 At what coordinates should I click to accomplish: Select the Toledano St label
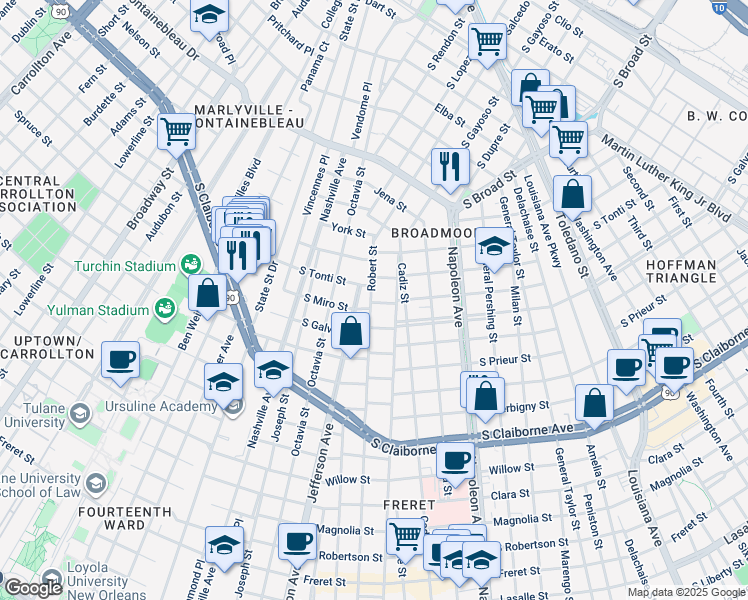point(572,245)
